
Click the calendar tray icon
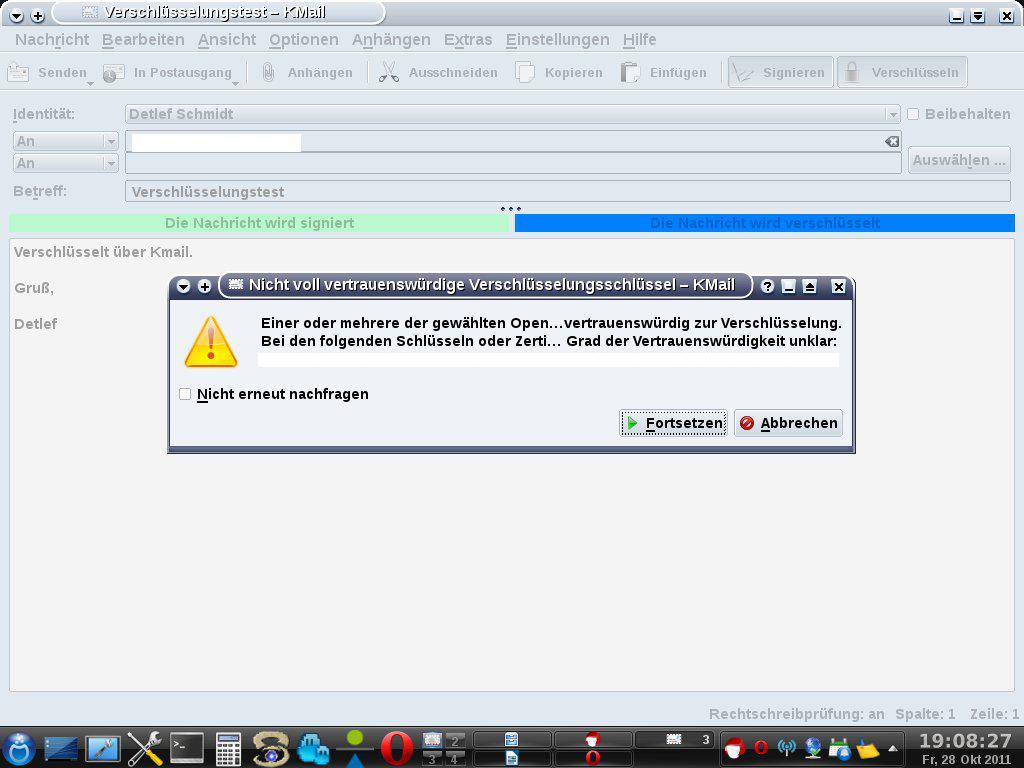(840, 747)
